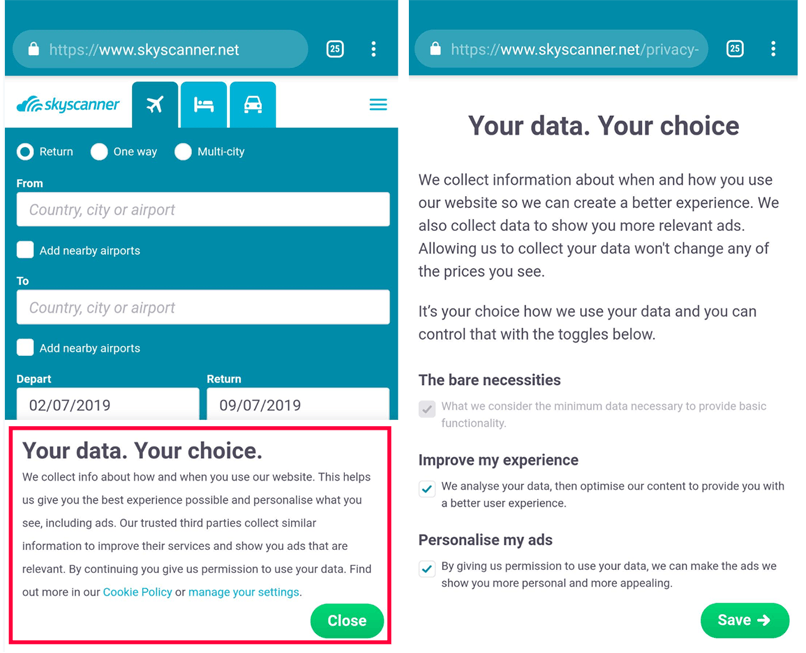Click padlock icon on privacy page URL

pyautogui.click(x=435, y=49)
